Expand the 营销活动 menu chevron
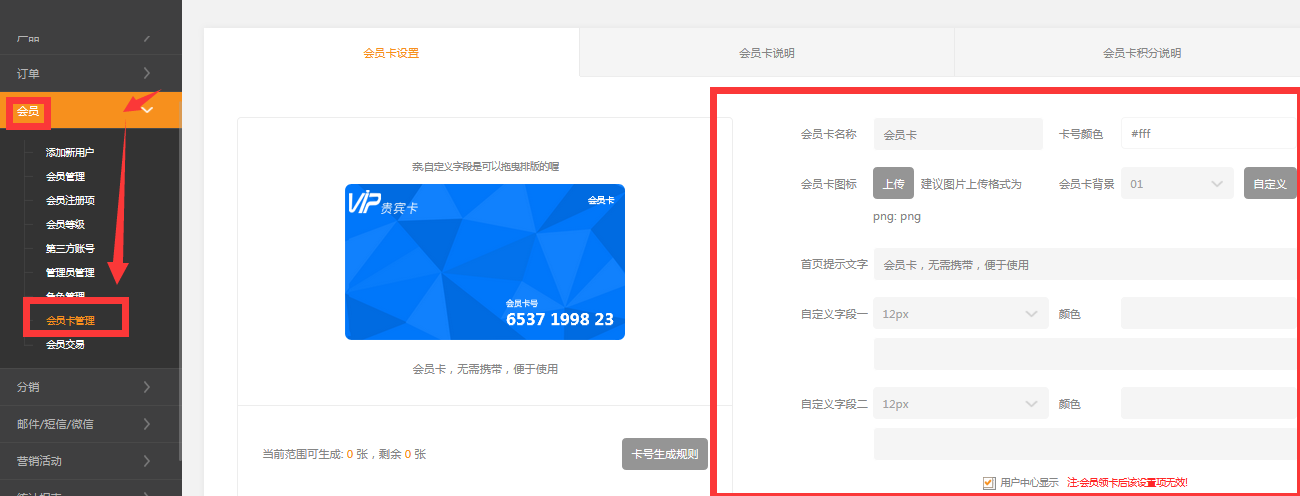Viewport: 1300px width, 496px height. (147, 461)
